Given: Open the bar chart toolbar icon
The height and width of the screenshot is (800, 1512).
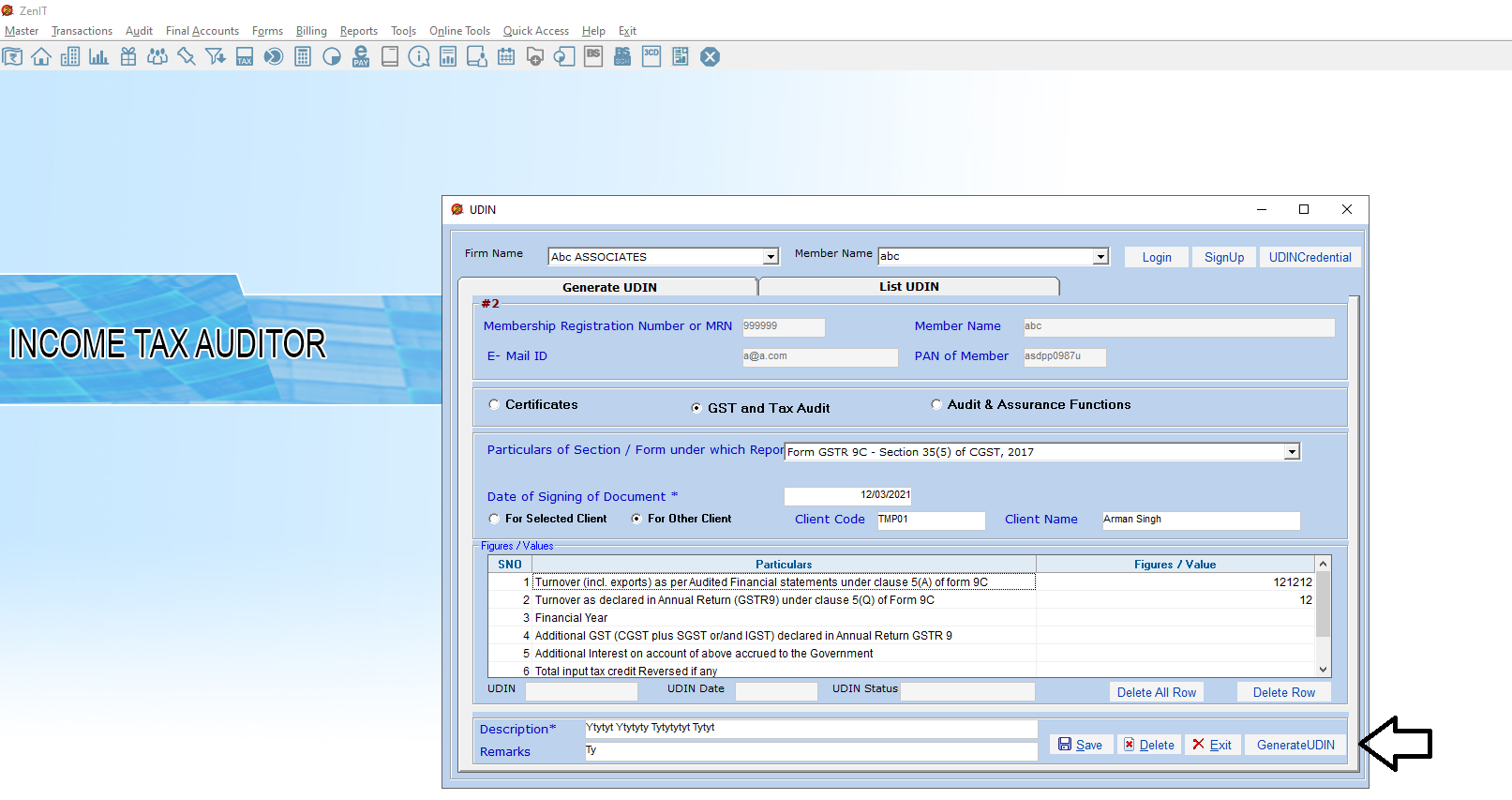Looking at the screenshot, I should point(98,57).
